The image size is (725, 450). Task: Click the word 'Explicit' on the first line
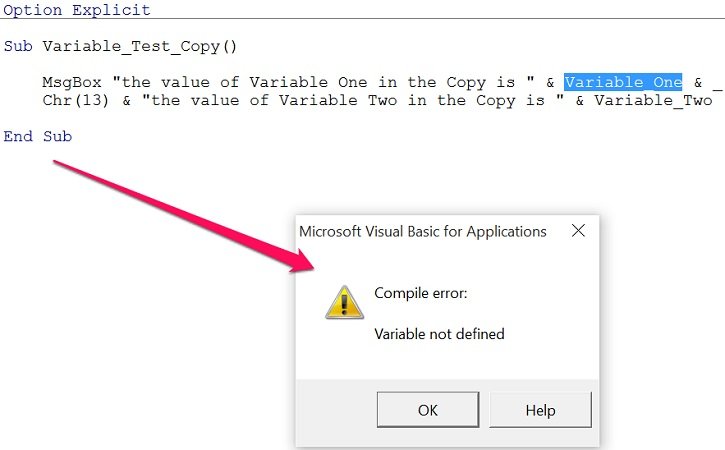pos(111,10)
